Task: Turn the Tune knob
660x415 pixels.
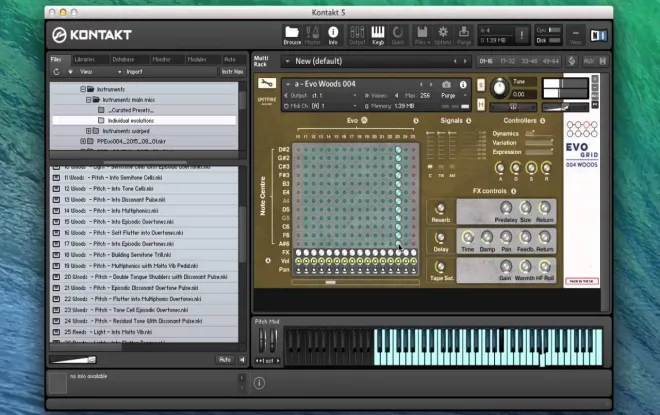Action: coord(499,88)
